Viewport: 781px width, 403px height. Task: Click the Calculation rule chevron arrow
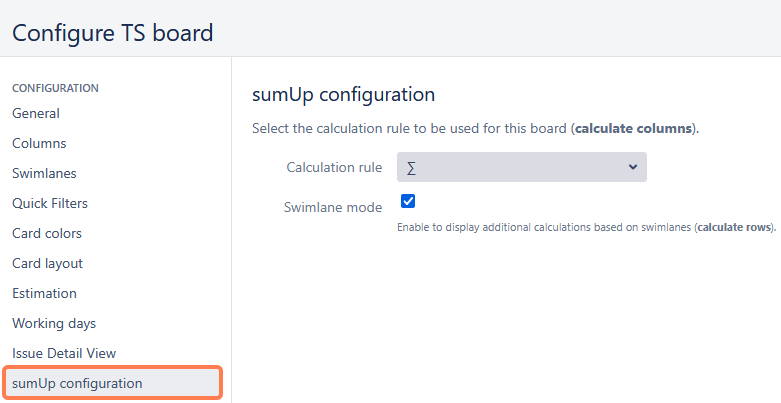click(x=633, y=167)
